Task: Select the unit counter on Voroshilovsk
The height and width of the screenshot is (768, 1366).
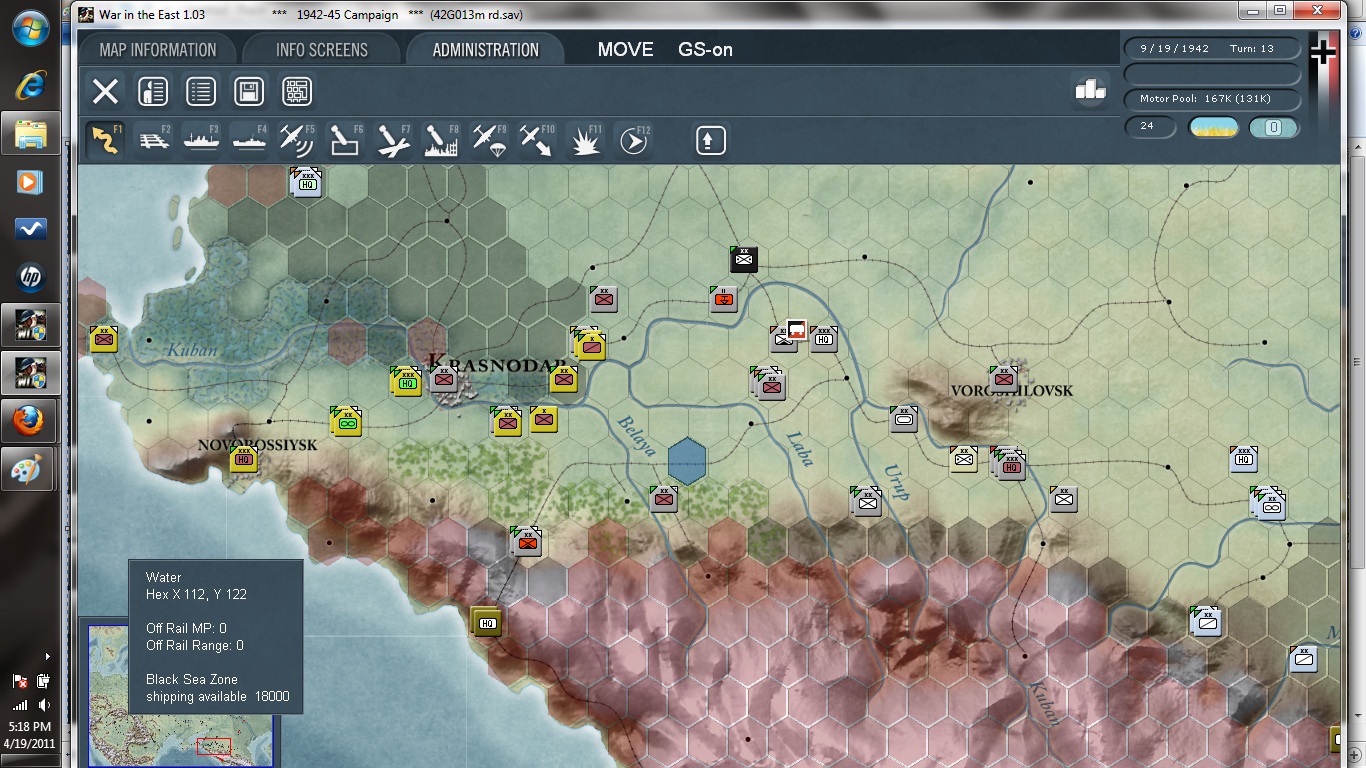Action: click(1003, 379)
